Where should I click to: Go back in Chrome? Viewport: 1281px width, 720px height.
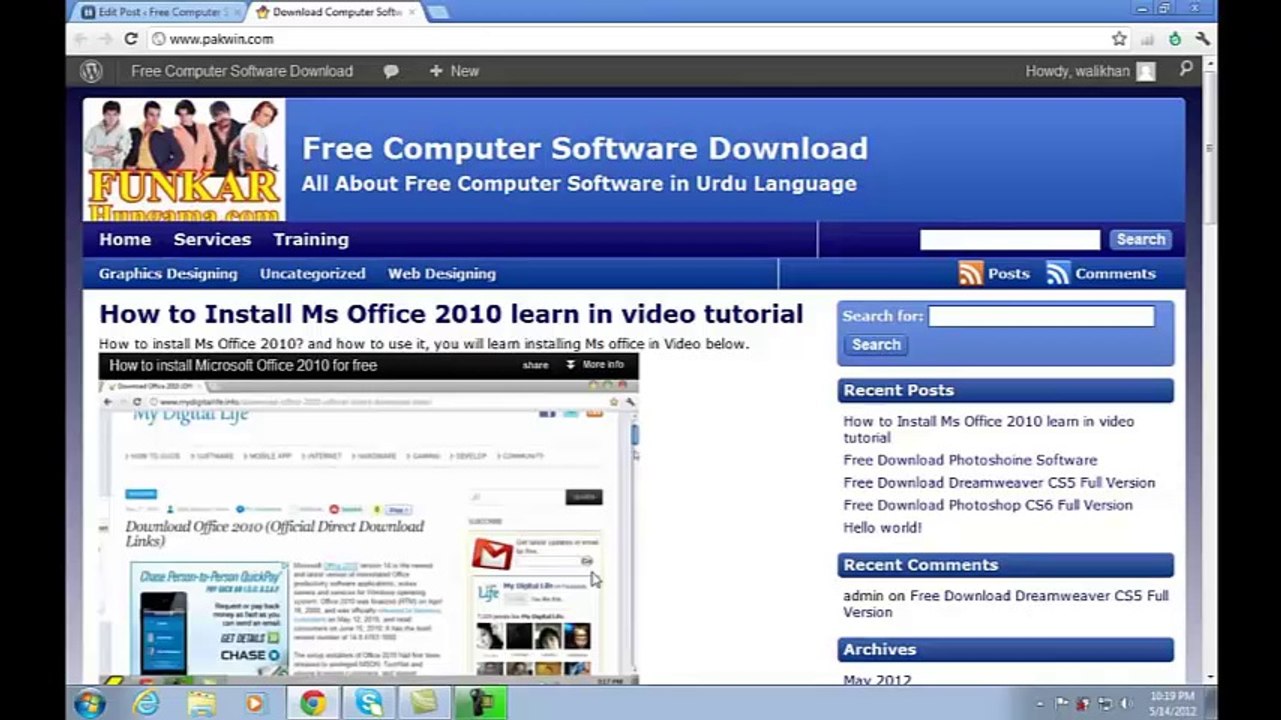pos(80,39)
